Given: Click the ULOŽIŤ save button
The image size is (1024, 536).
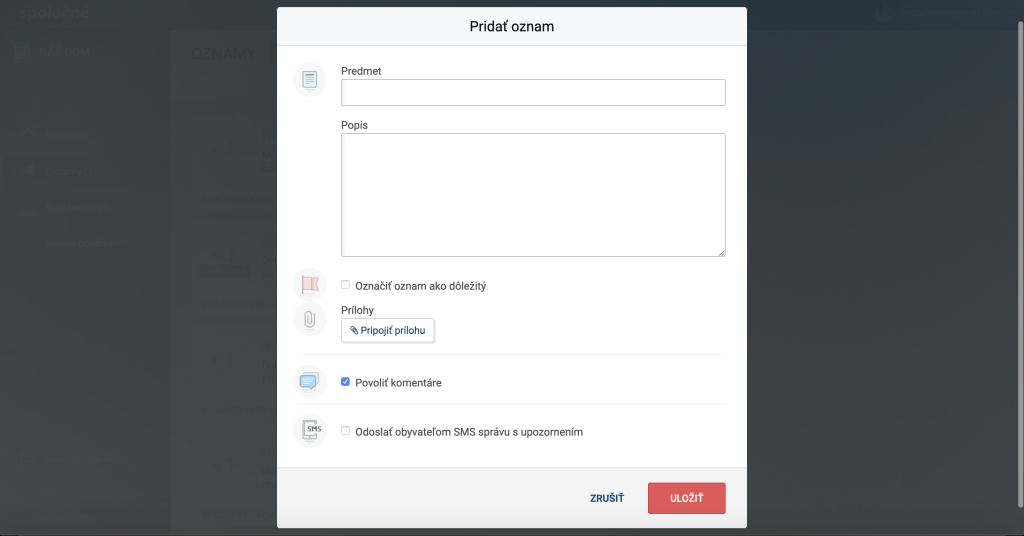Looking at the screenshot, I should (686, 498).
